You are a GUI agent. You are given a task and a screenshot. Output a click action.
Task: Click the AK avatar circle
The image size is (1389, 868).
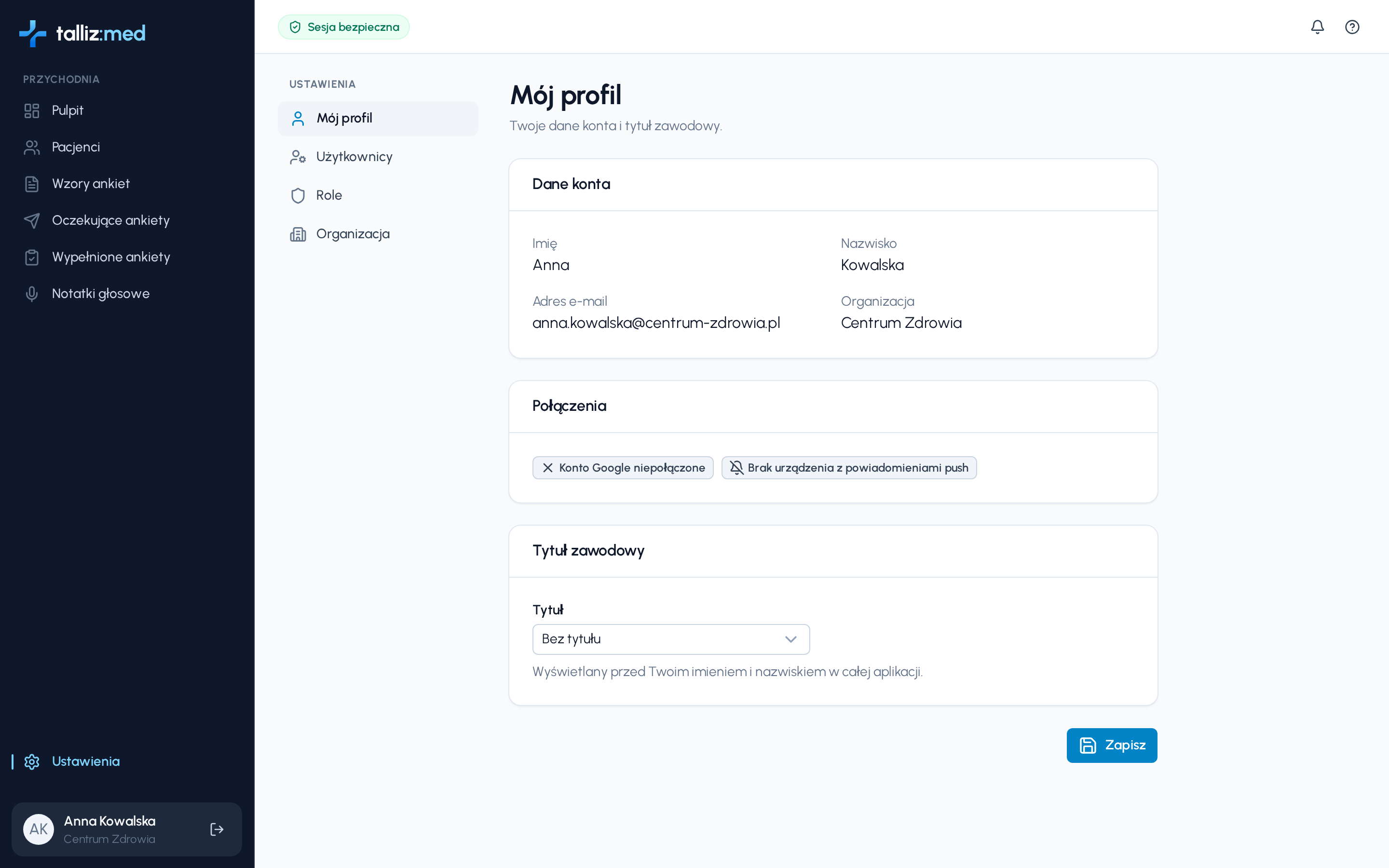point(39,829)
